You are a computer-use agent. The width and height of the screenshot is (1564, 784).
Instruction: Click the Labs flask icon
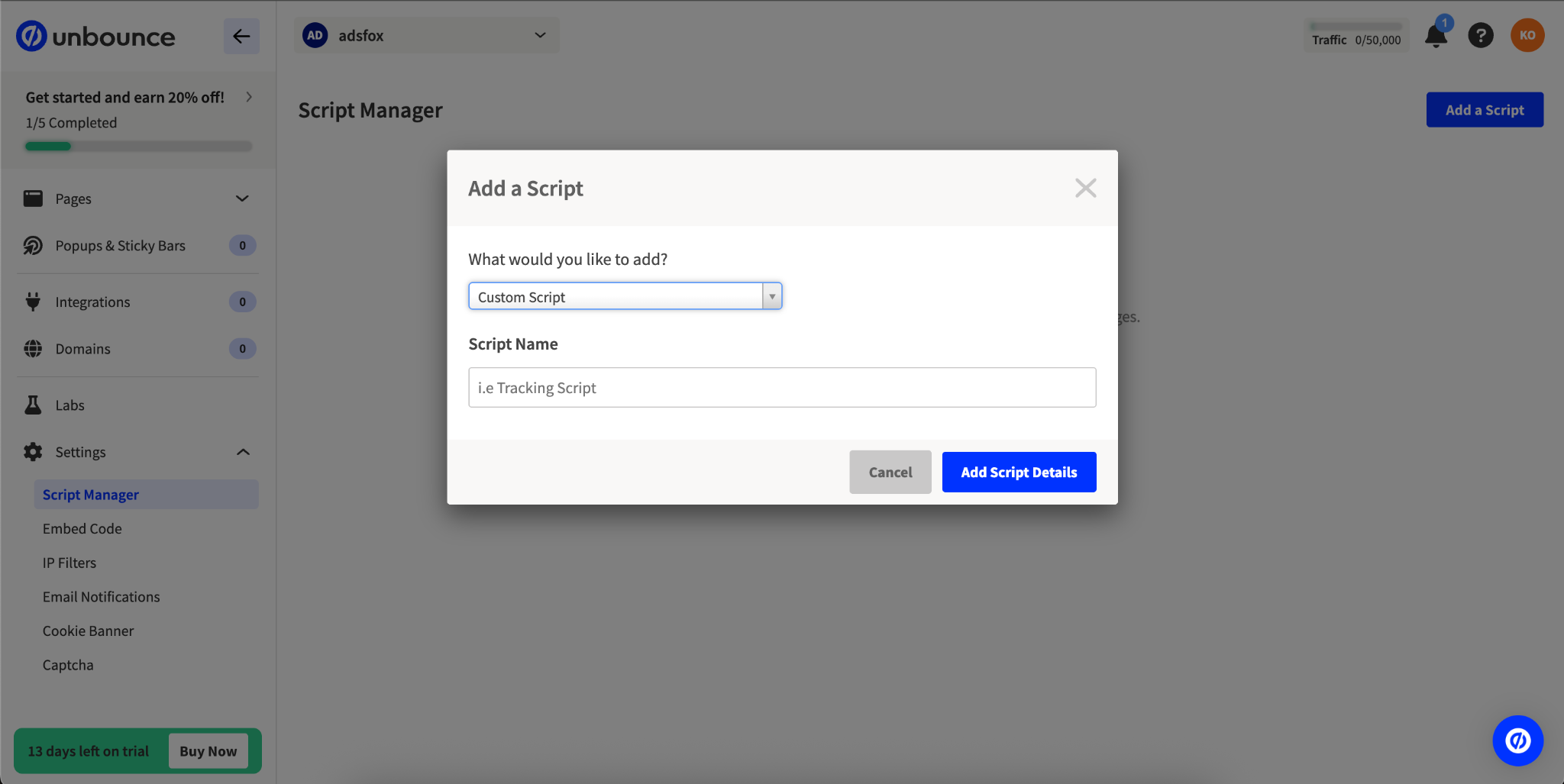(x=33, y=405)
